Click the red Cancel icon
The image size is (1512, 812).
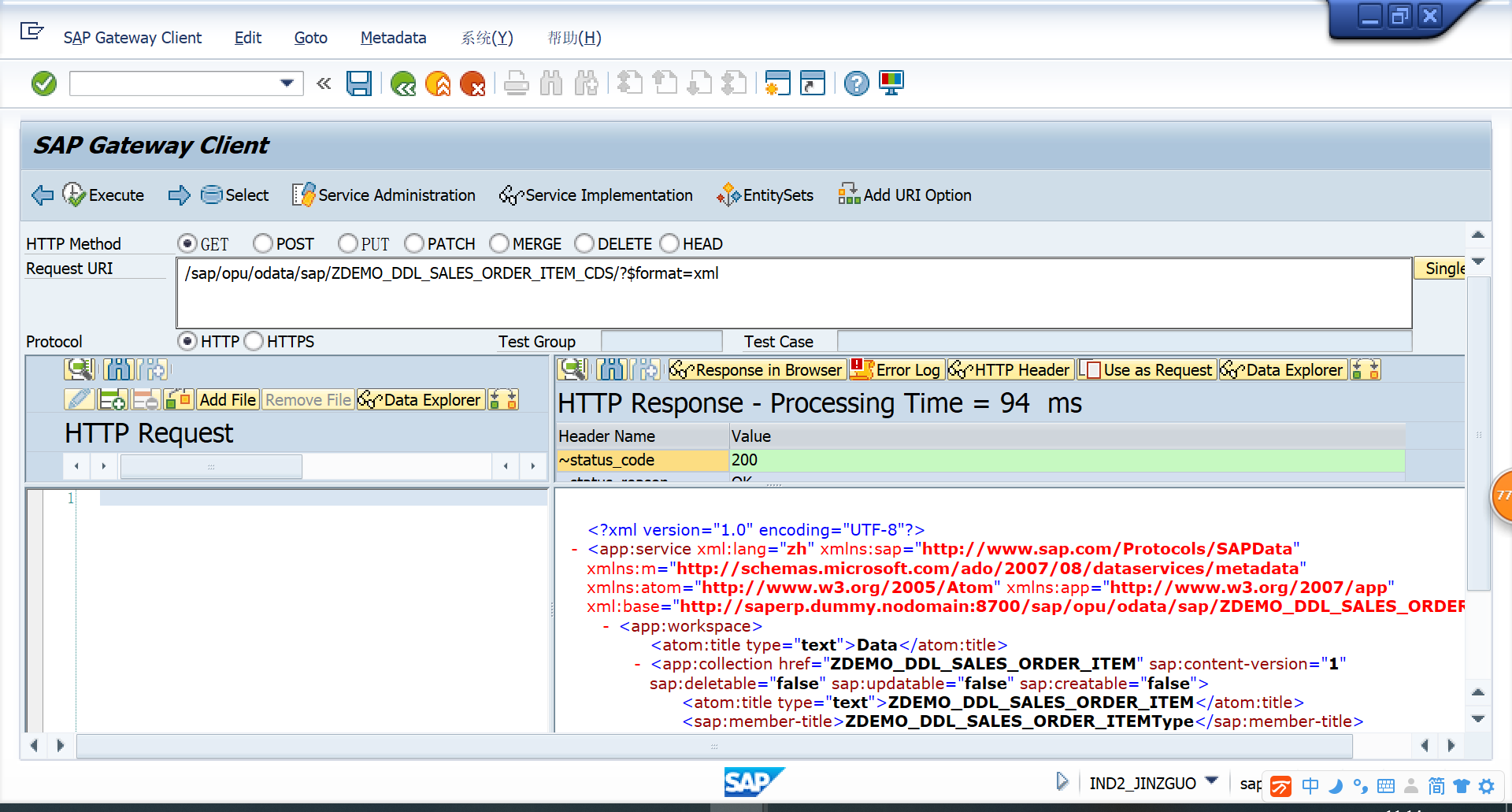472,83
